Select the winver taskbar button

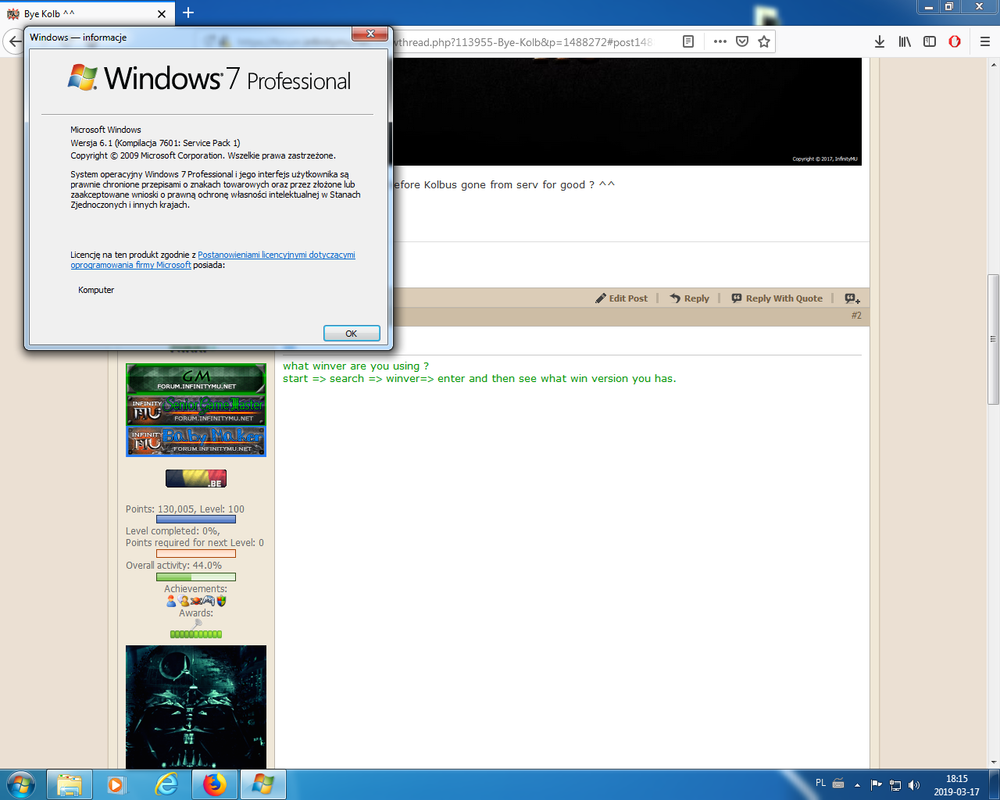pos(263,784)
